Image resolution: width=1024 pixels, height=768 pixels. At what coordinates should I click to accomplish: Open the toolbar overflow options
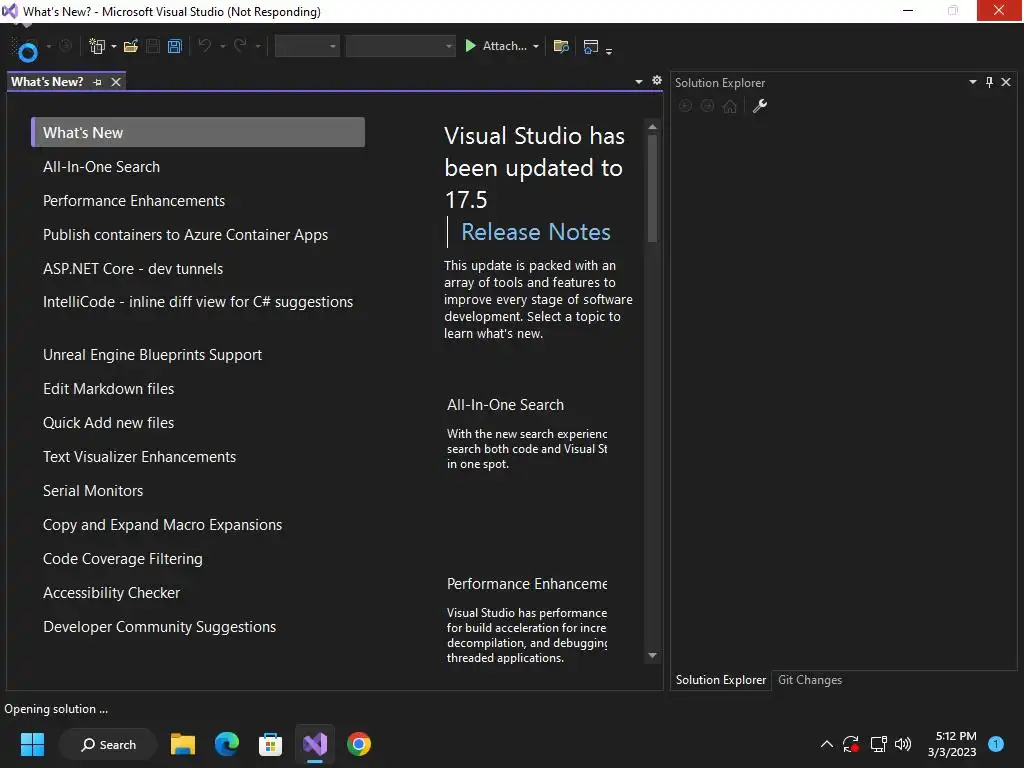(609, 50)
